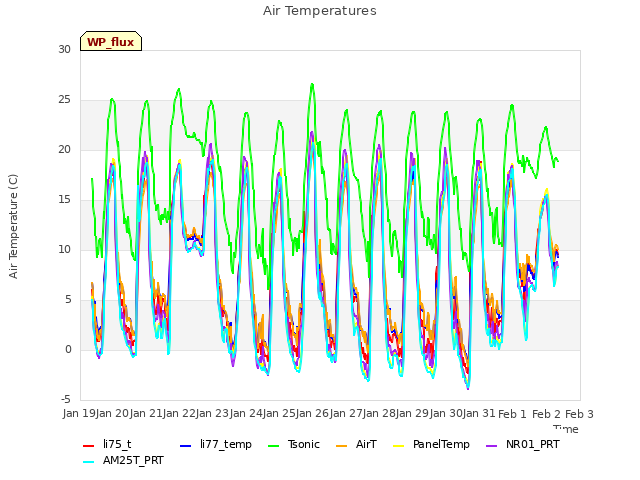Click the 20 y-axis tick label
Image resolution: width=640 pixels, height=480 pixels.
pos(64,149)
